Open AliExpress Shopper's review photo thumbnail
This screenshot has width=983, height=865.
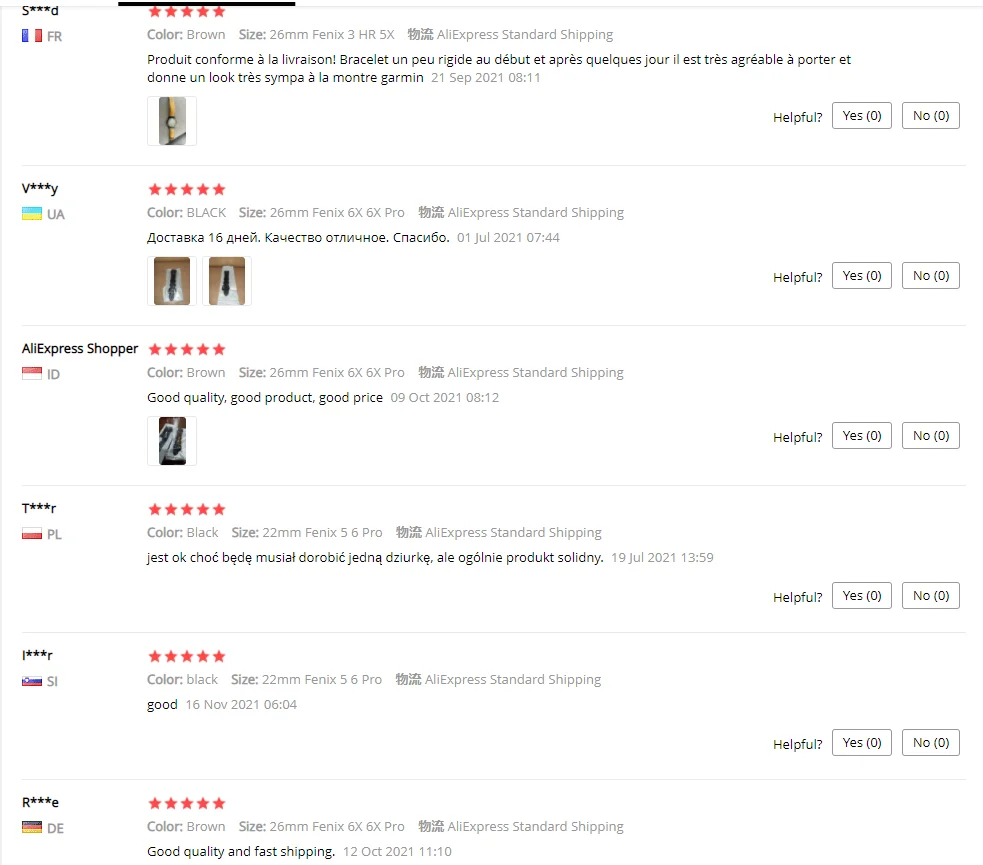coord(172,441)
